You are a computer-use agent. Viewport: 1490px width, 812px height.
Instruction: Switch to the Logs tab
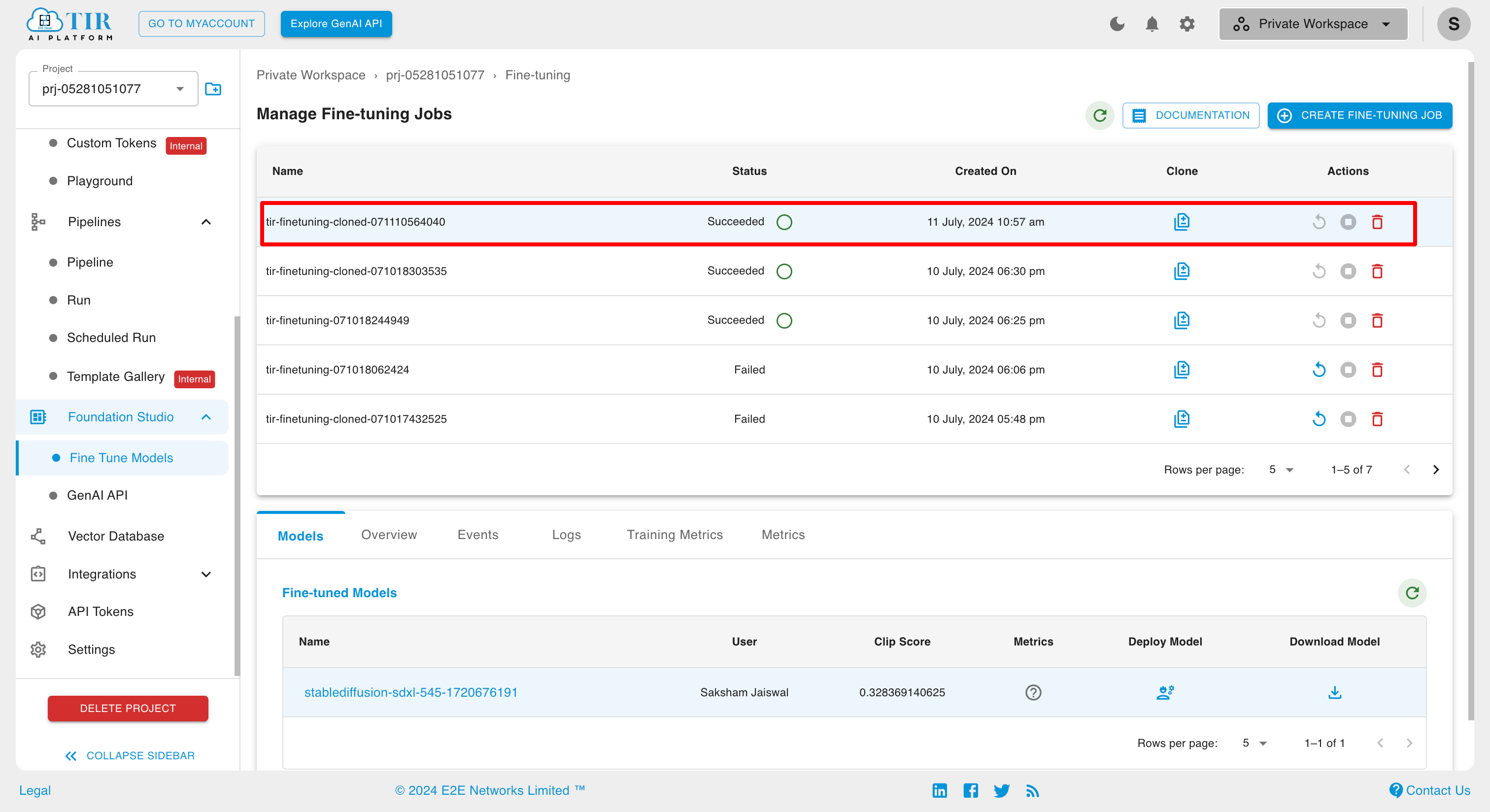[x=566, y=535]
